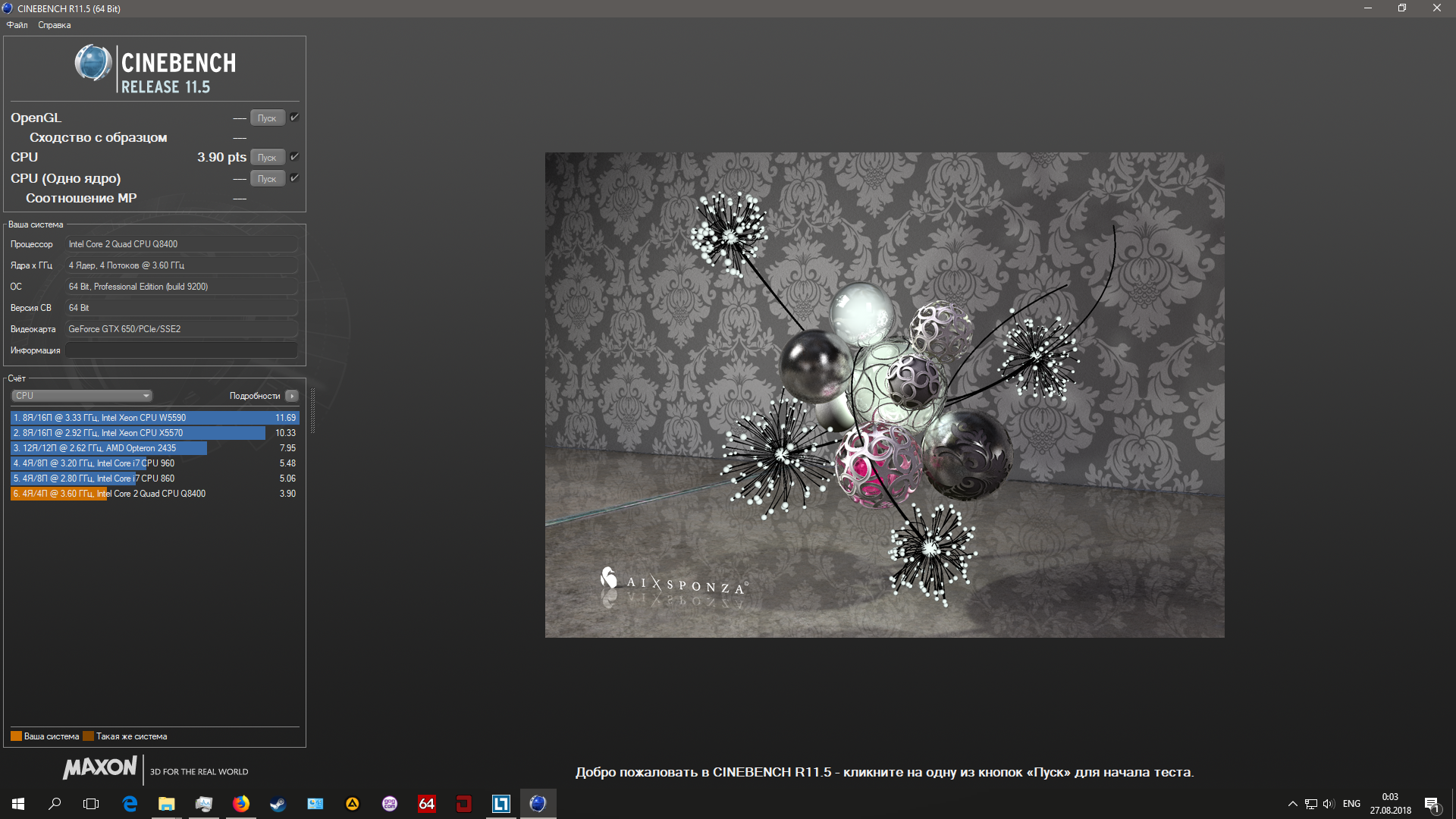Open the AIMP player taskbar icon
Image resolution: width=1456 pixels, height=819 pixels.
[353, 804]
